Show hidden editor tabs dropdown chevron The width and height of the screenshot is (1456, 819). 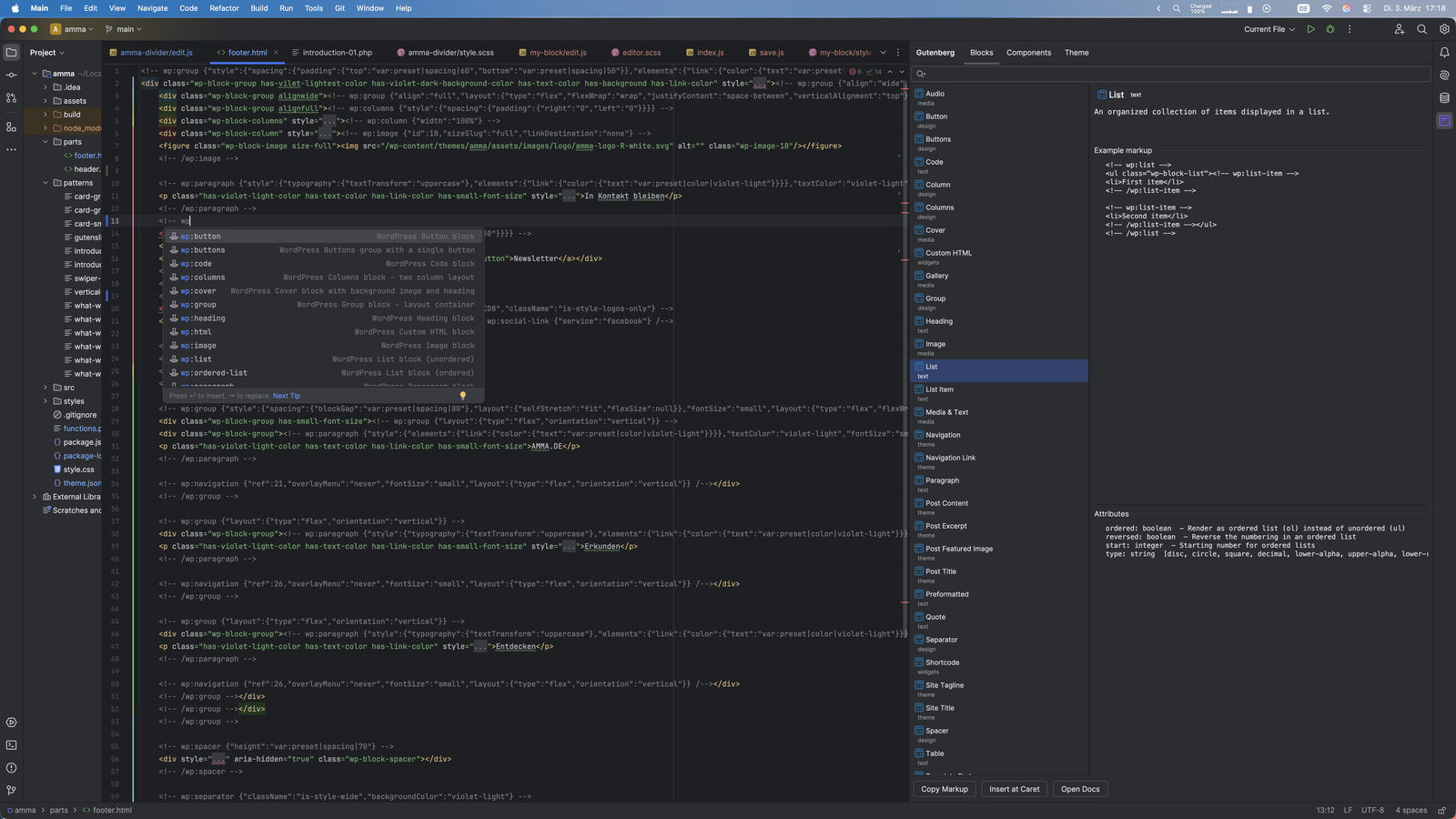[x=883, y=53]
